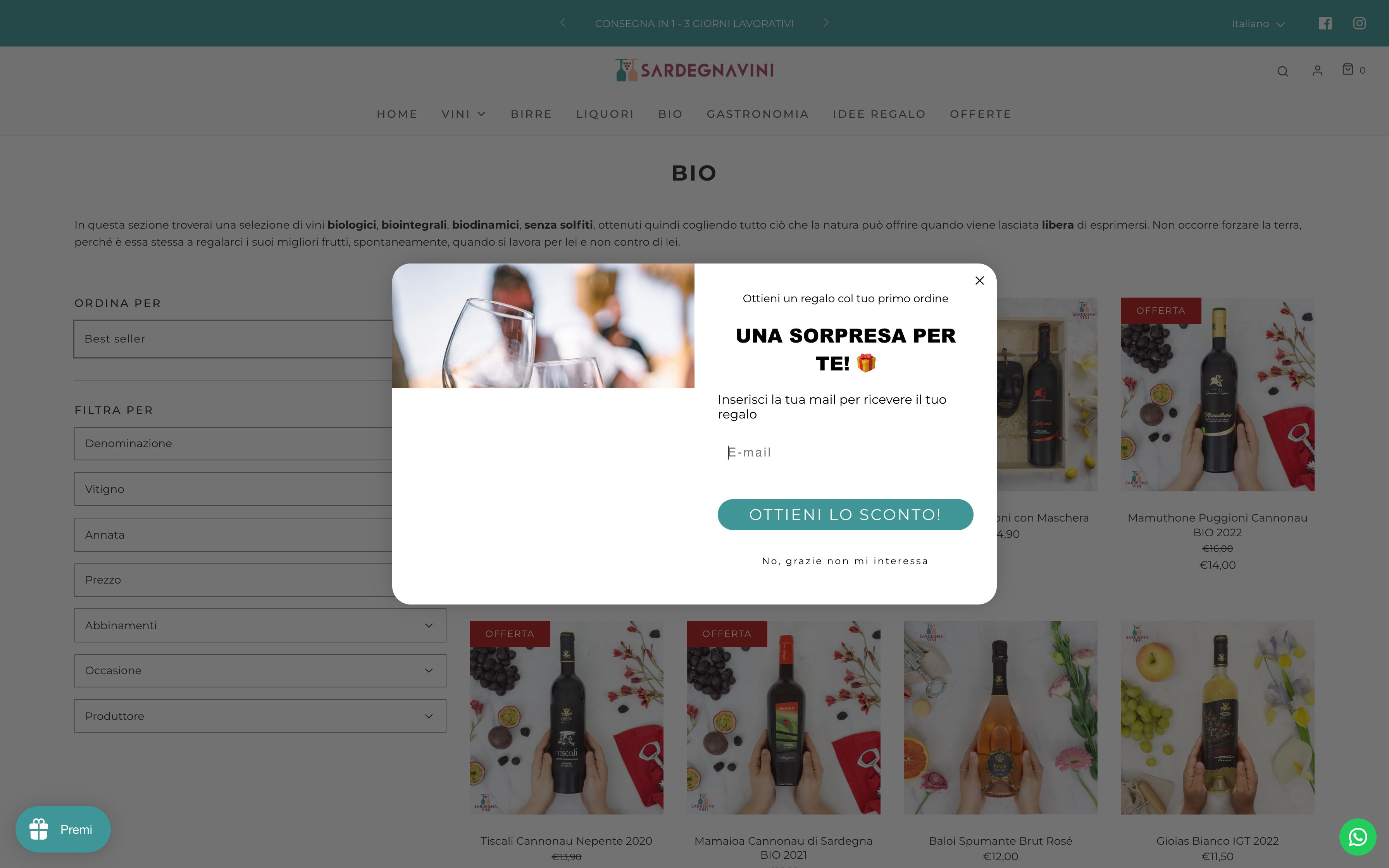This screenshot has height=868, width=1389.
Task: Click the search magnifier icon
Action: (x=1282, y=71)
